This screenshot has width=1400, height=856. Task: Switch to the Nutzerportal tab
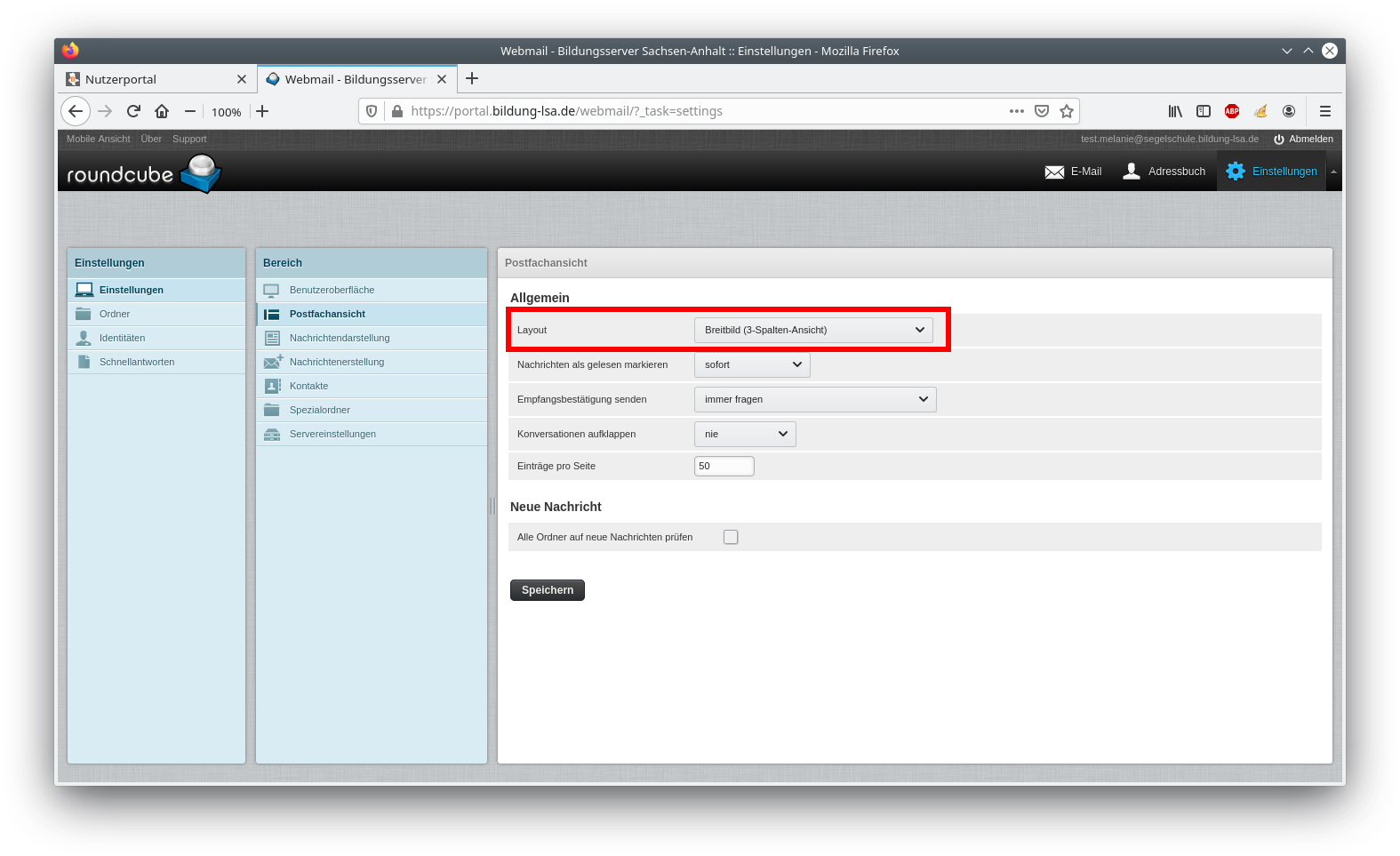(x=156, y=79)
